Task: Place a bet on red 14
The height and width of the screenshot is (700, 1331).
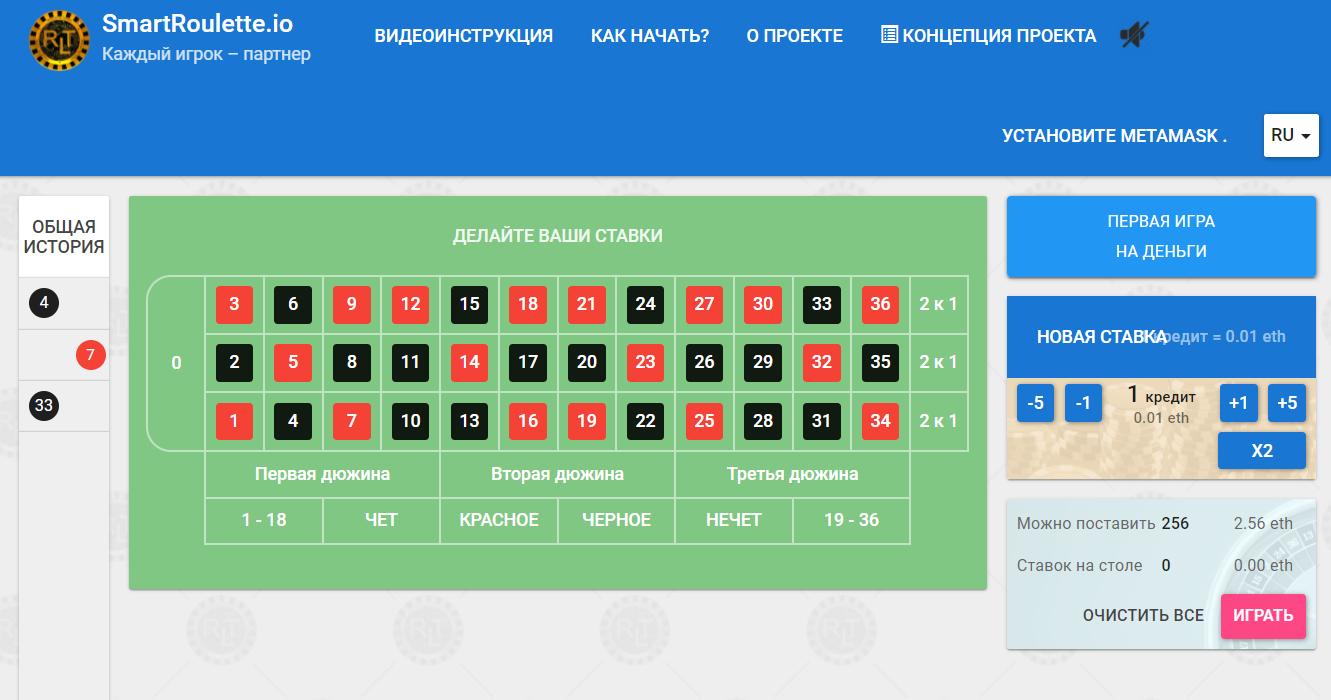Action: (469, 362)
